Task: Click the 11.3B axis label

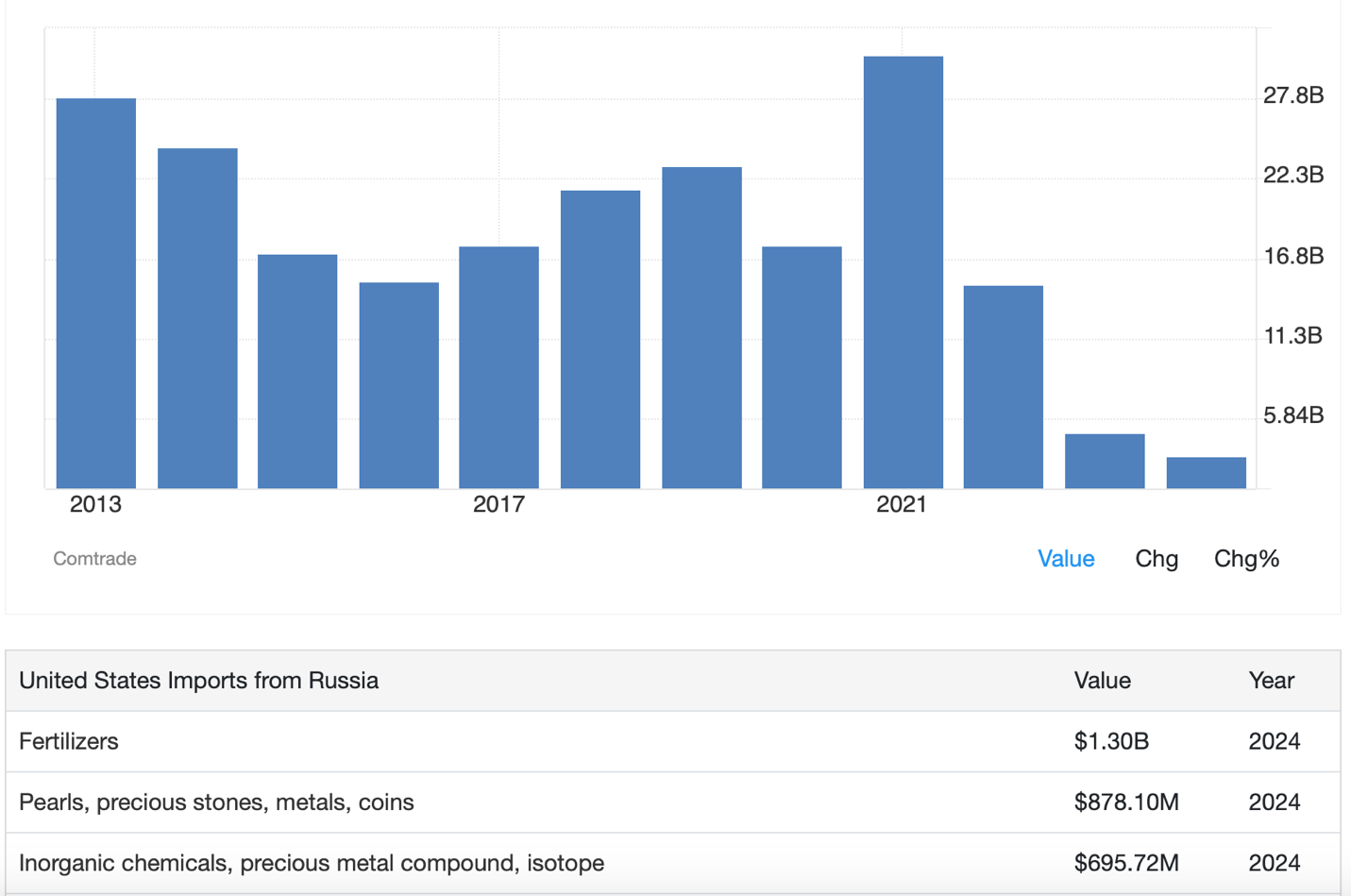Action: [1293, 335]
